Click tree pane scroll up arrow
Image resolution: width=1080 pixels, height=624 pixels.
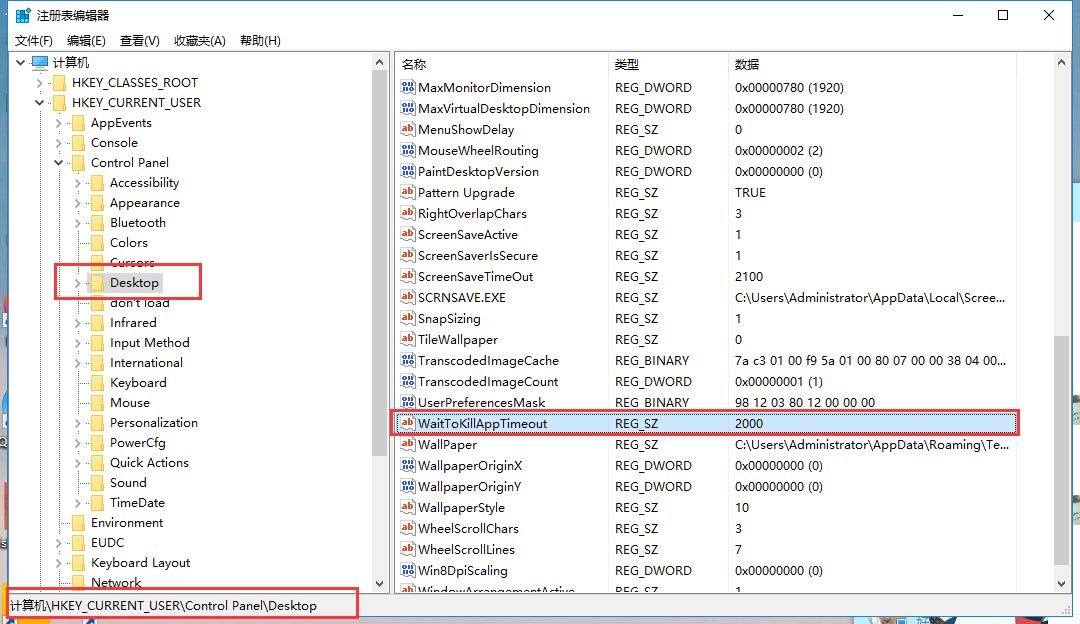pyautogui.click(x=380, y=63)
